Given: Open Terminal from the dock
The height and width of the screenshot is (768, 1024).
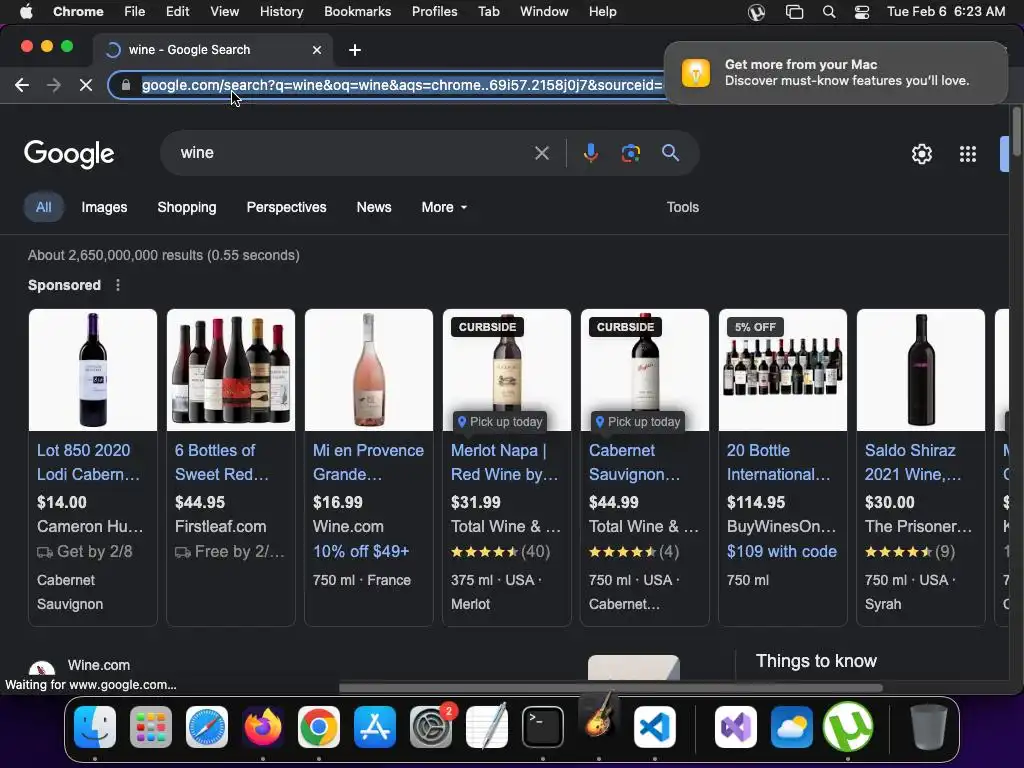Looking at the screenshot, I should click(x=543, y=727).
